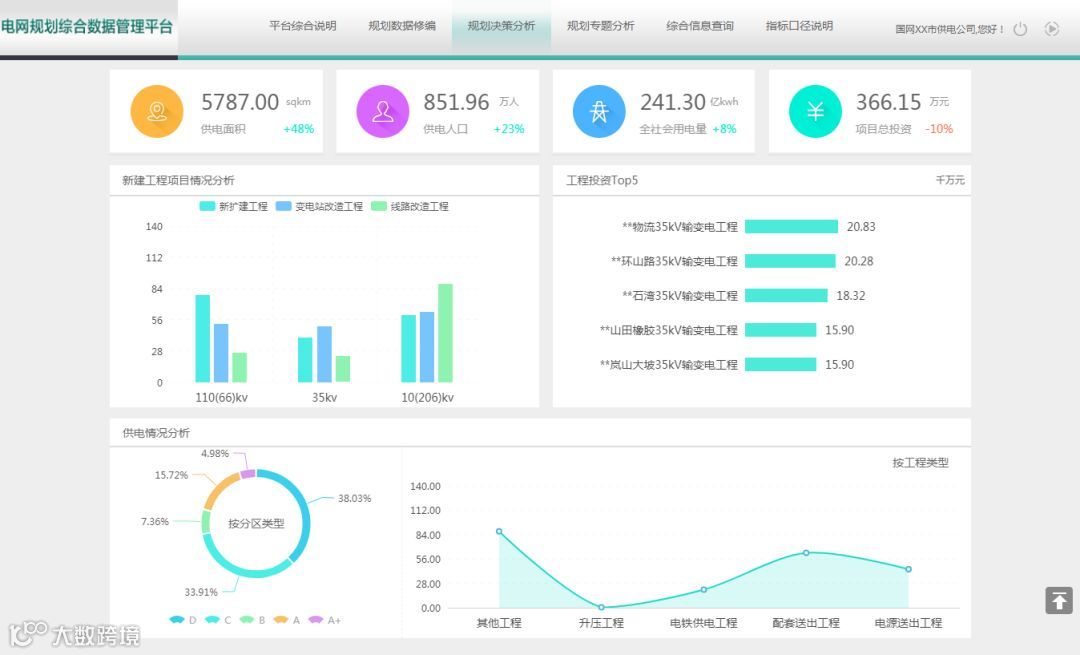Click 国网XX市供电公司 greeting text
Viewport: 1080px width, 655px height.
click(x=950, y=29)
